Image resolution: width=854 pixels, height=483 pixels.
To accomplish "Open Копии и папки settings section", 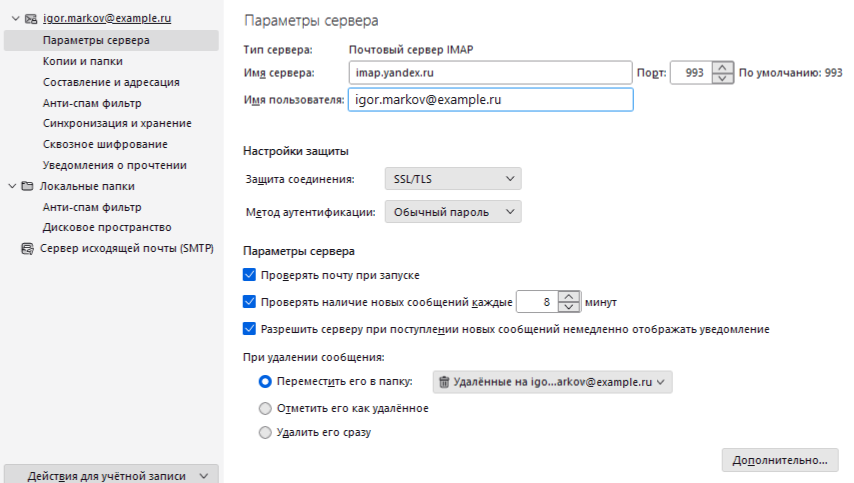I will tap(83, 61).
